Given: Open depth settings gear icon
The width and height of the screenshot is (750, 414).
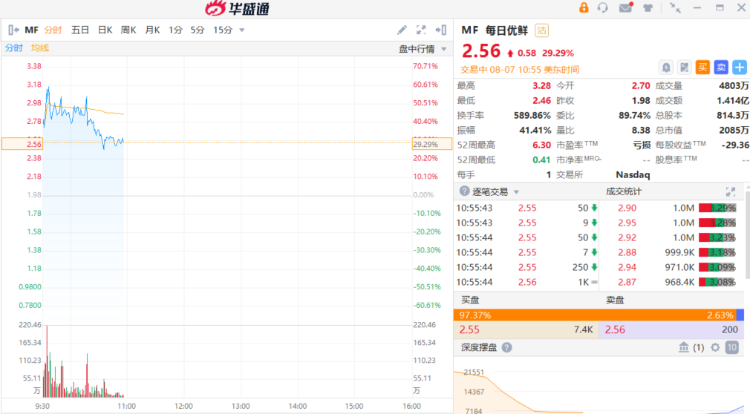Looking at the screenshot, I should [x=715, y=348].
